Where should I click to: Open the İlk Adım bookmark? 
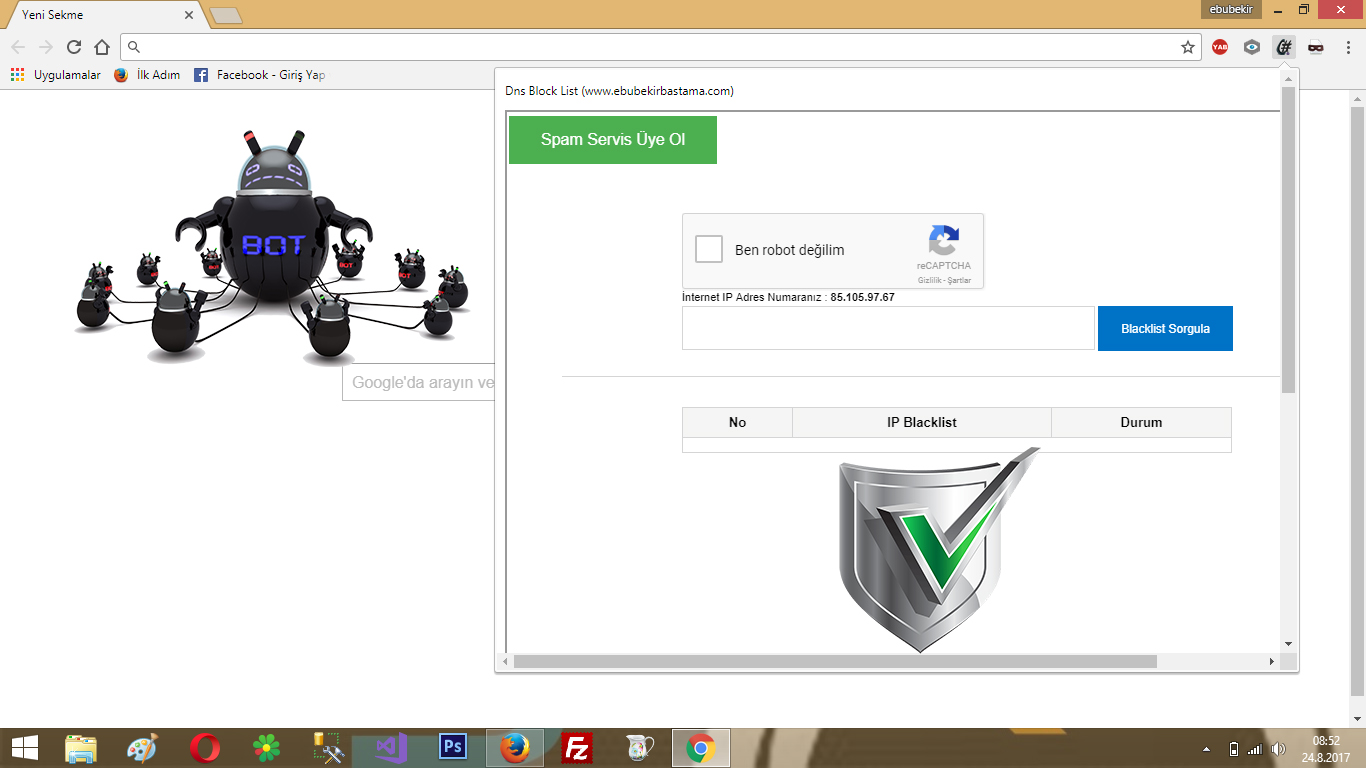pos(147,75)
